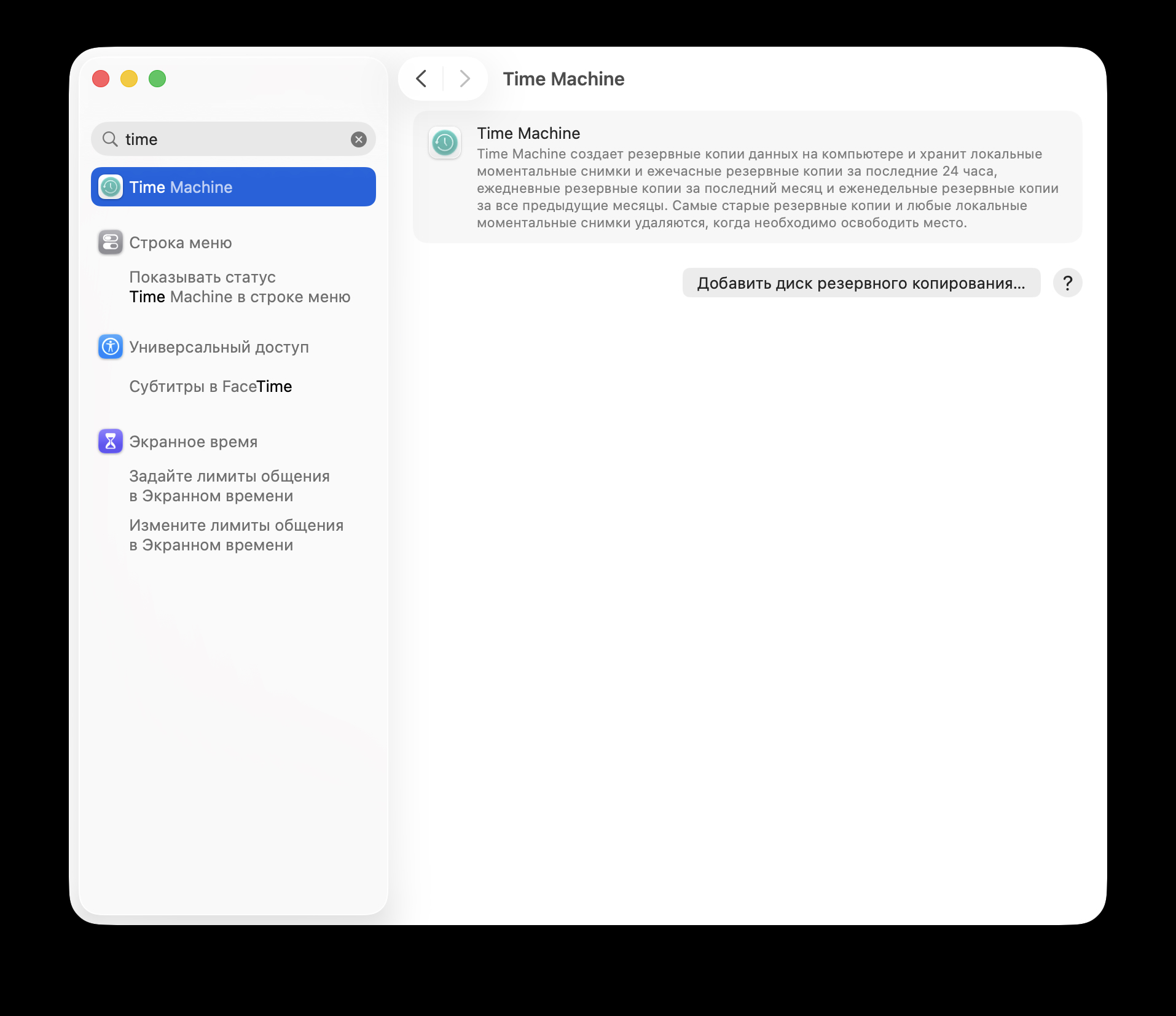Click the Time Machine description heading
Screen dimensions: 1176x1016
point(528,133)
